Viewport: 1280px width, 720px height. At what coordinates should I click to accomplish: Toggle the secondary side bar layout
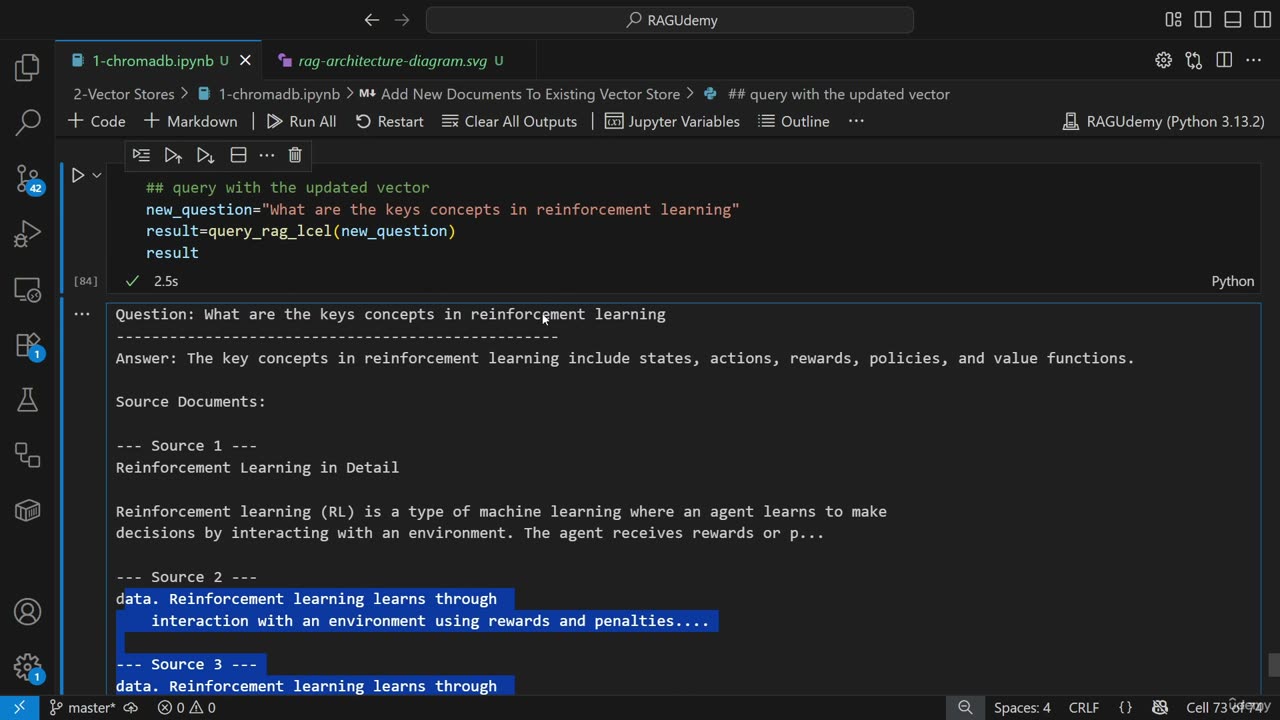[1262, 20]
